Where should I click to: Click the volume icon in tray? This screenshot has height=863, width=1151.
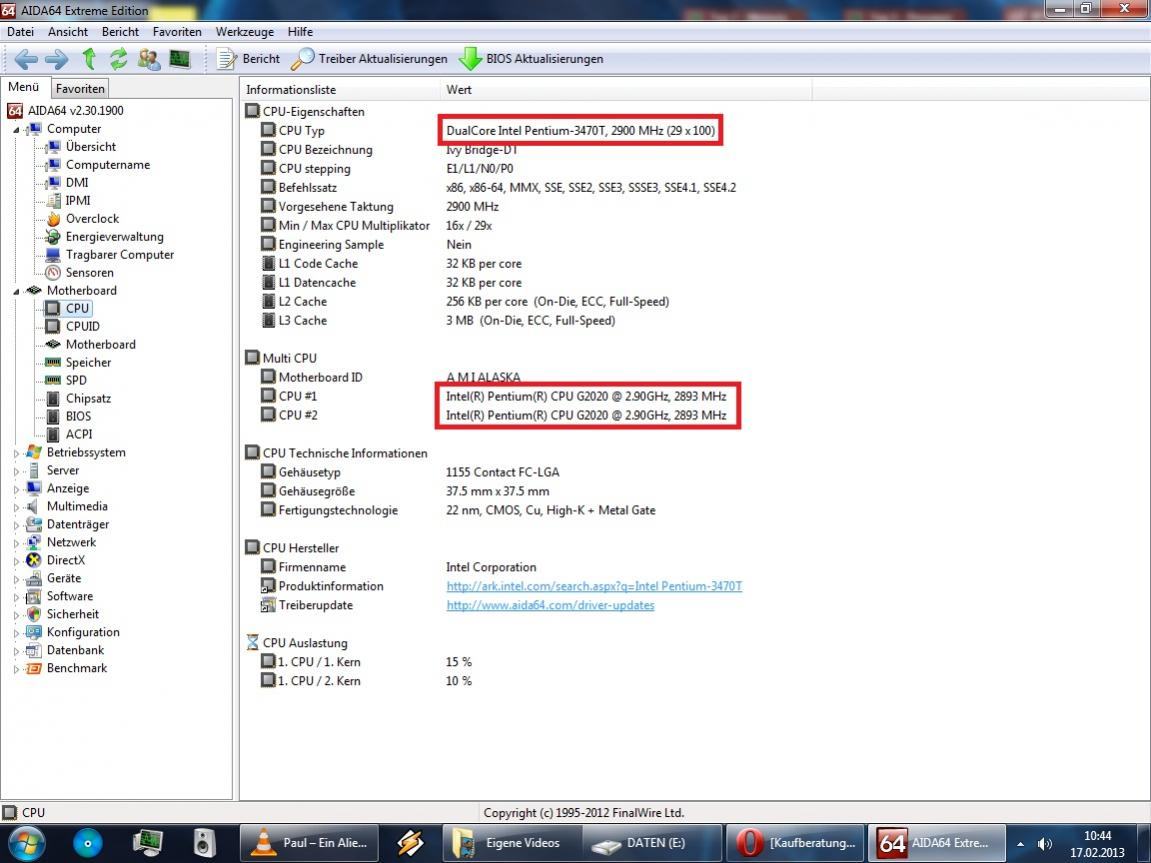(1045, 844)
